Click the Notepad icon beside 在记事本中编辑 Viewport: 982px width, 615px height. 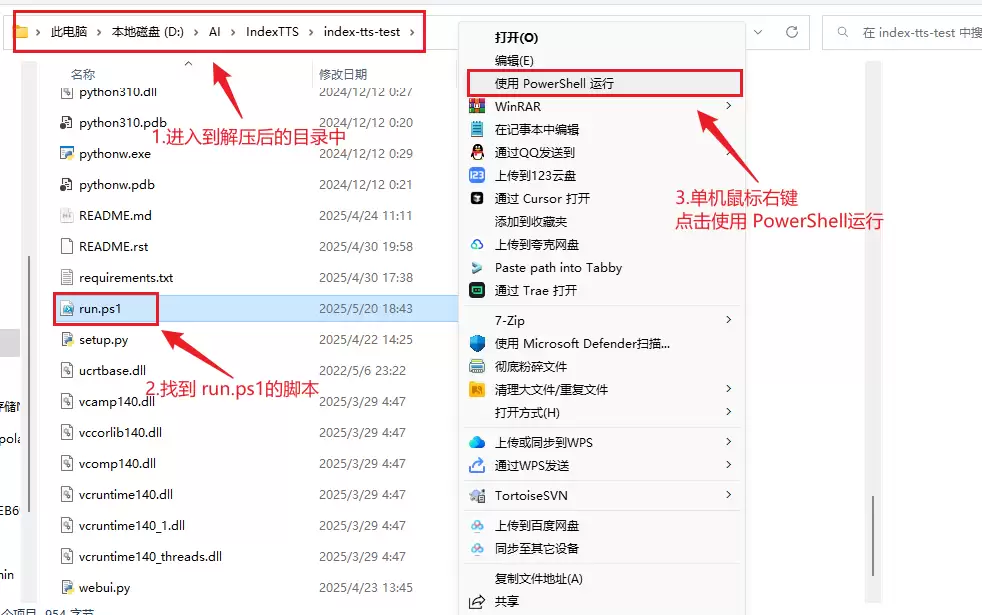(x=477, y=130)
